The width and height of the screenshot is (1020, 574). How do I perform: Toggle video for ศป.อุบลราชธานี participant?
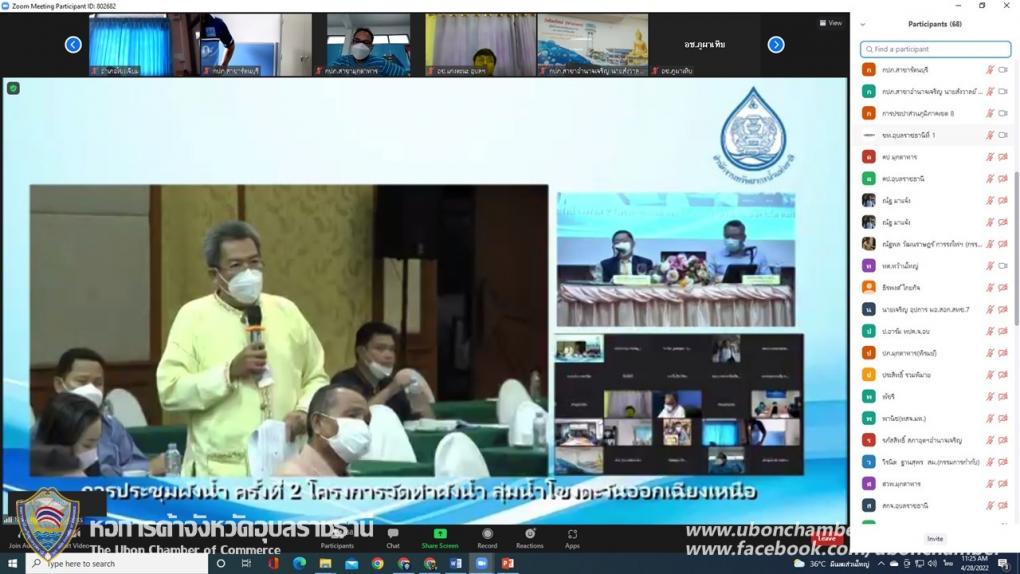[1003, 178]
